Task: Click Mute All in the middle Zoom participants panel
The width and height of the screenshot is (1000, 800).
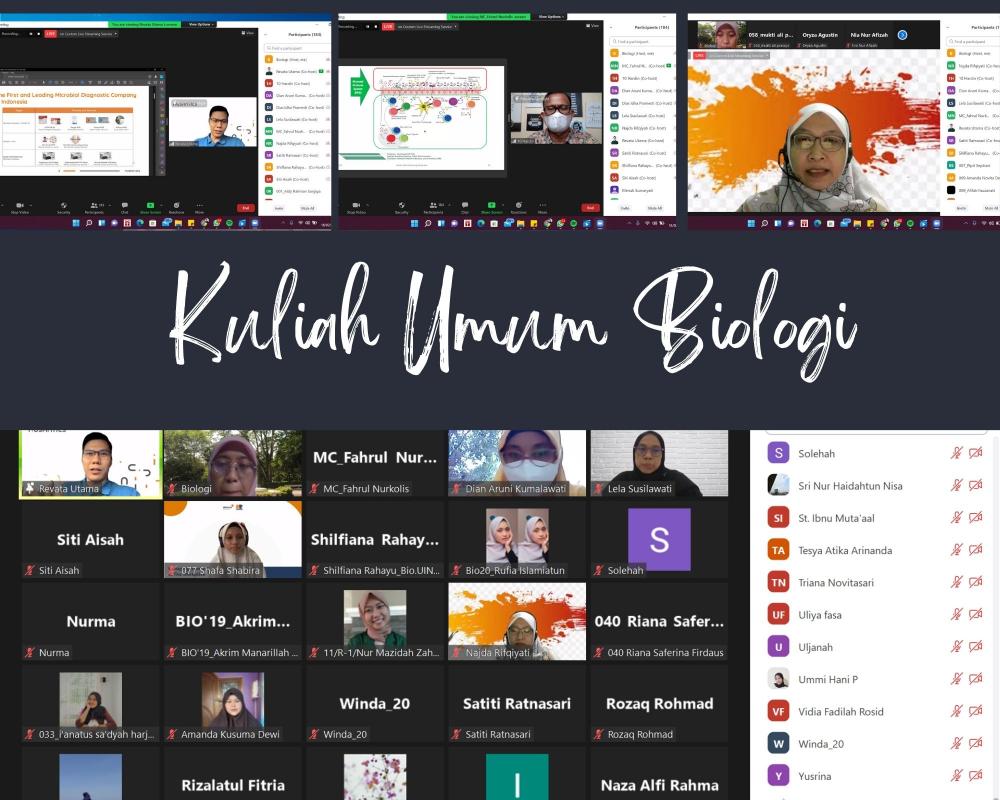Action: [x=653, y=208]
